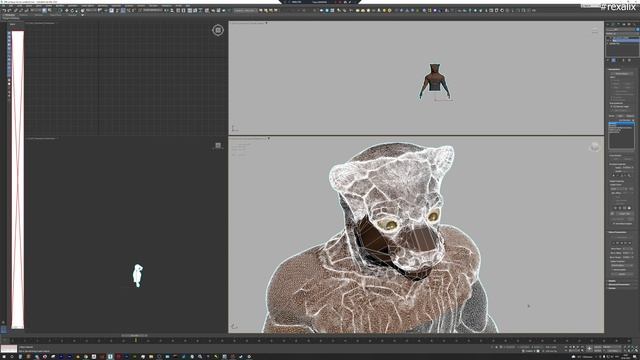Click the bottom-left viewport label menu
Image resolution: width=640 pixels, height=360 pixels.
point(41,138)
